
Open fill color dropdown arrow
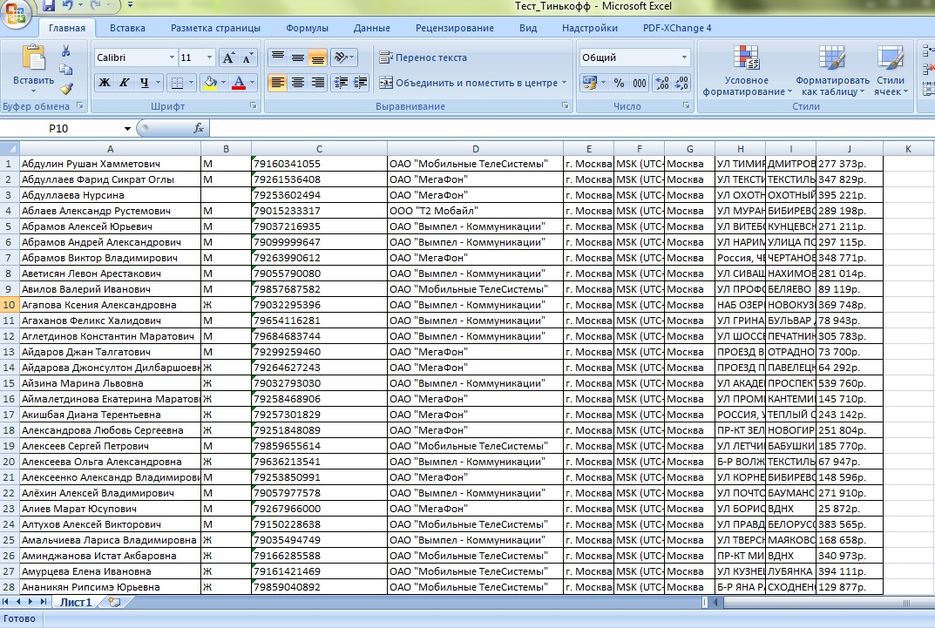pos(224,82)
